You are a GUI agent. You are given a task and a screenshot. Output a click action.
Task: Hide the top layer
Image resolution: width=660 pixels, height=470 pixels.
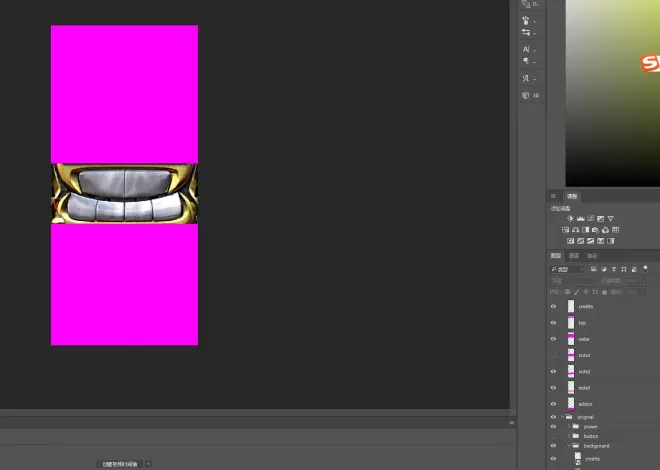click(x=554, y=323)
